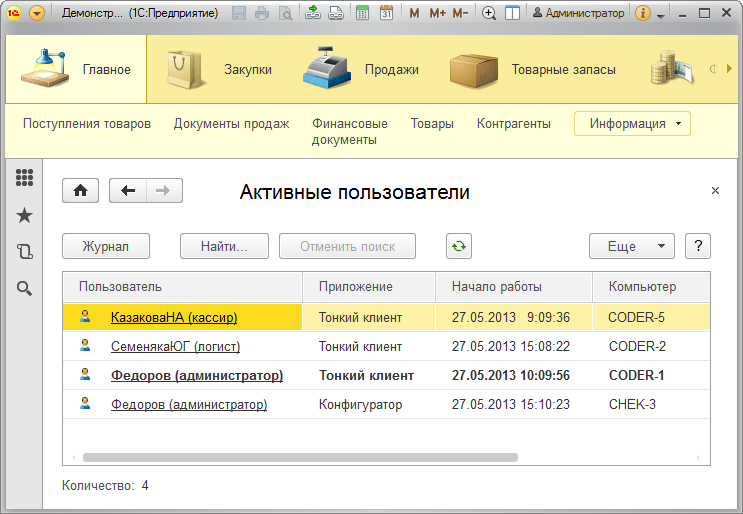The width and height of the screenshot is (743, 514).
Task: Select the CHEK-3 computer cell
Action: tap(652, 404)
